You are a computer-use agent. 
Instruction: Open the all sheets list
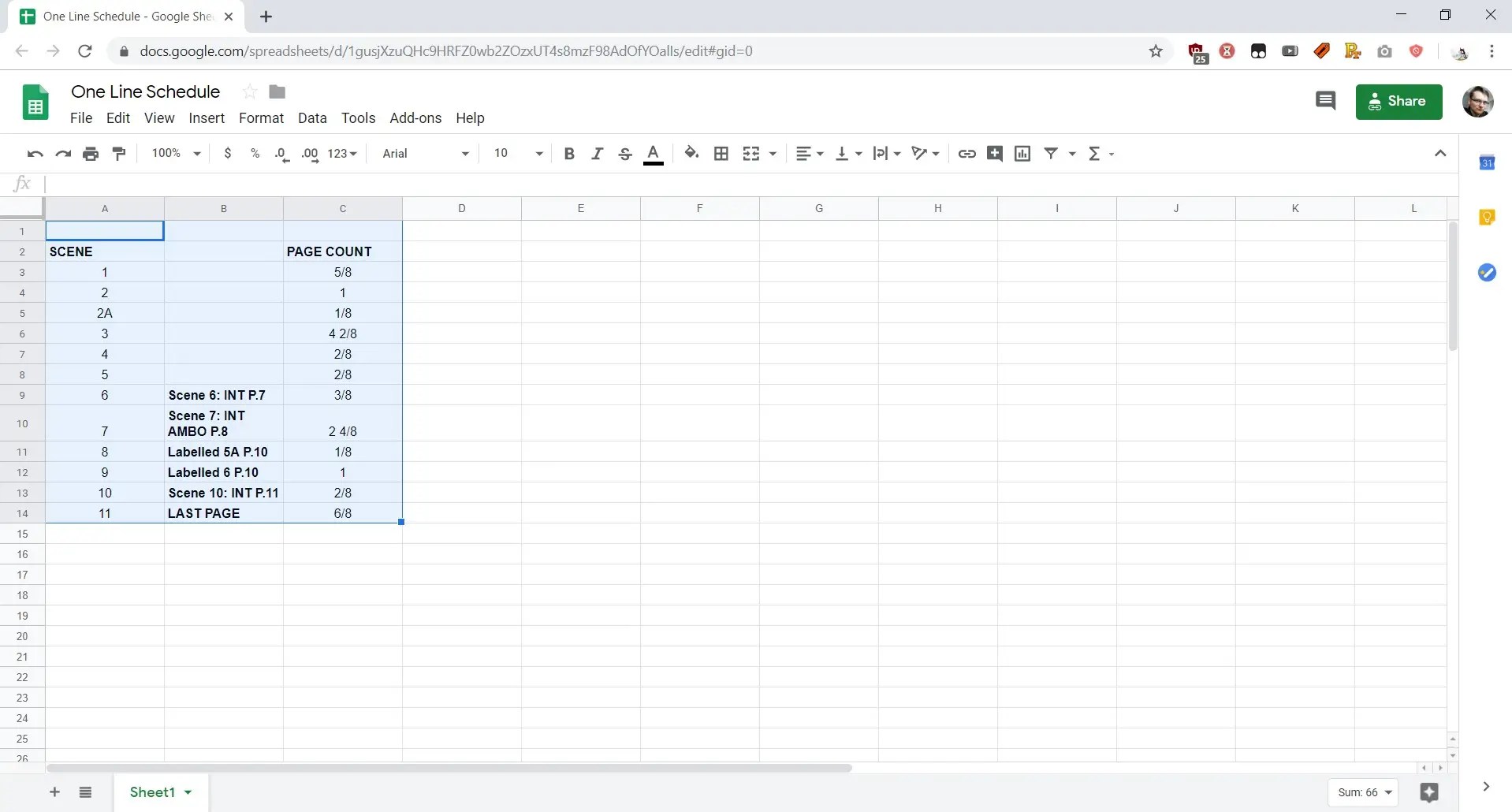[x=85, y=792]
